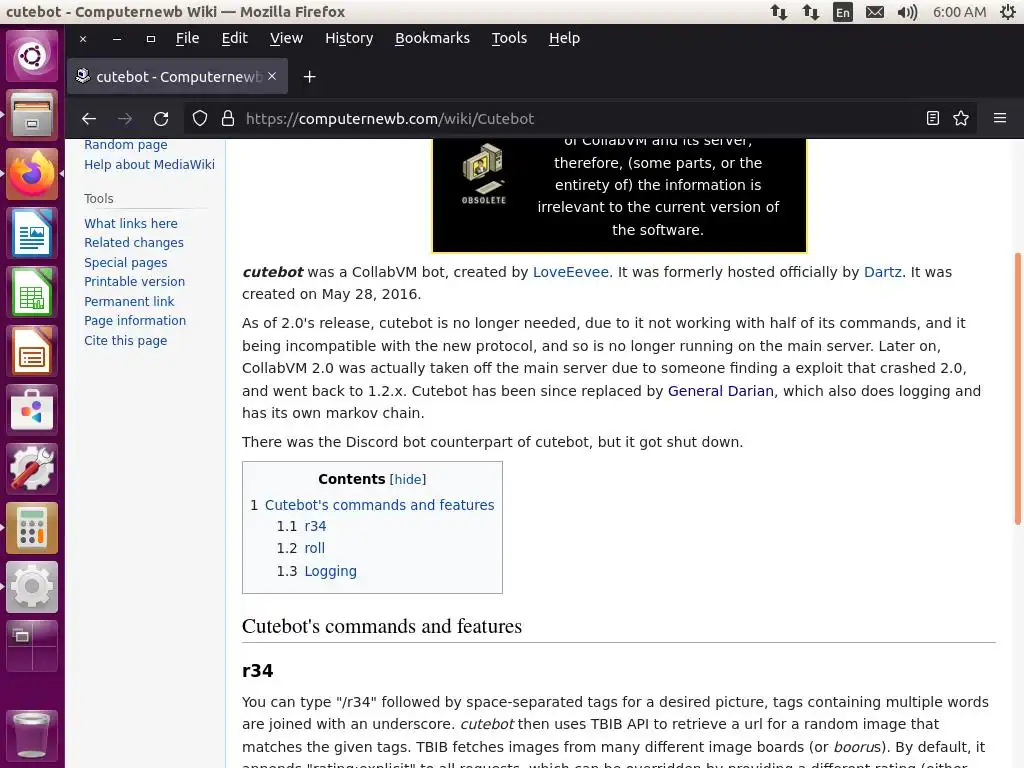This screenshot has height=768, width=1024.
Task: Close the cutebot tab
Action: [x=272, y=76]
